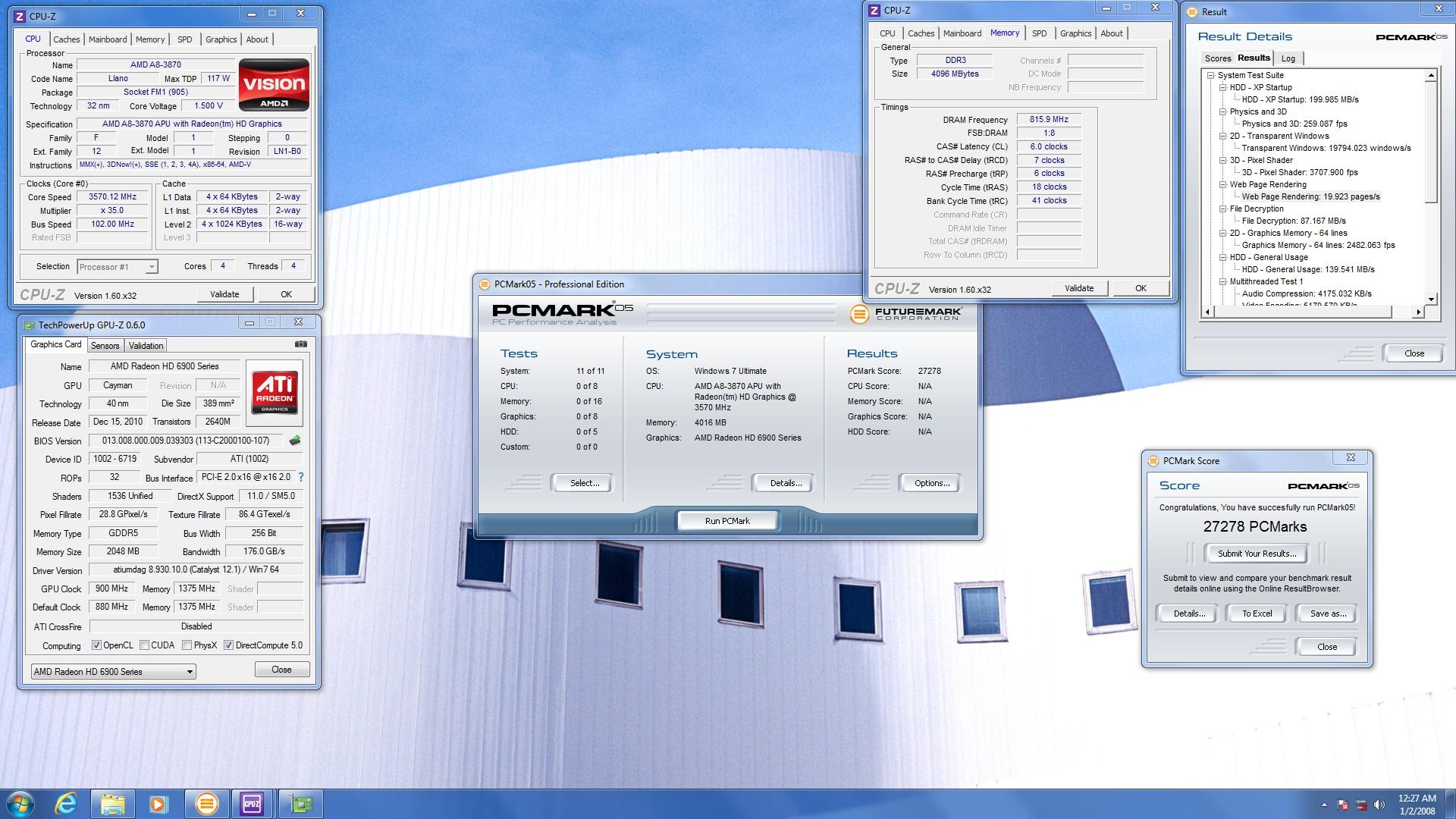
Task: Open Windows Explorer folder icon in taskbar
Action: [x=112, y=803]
